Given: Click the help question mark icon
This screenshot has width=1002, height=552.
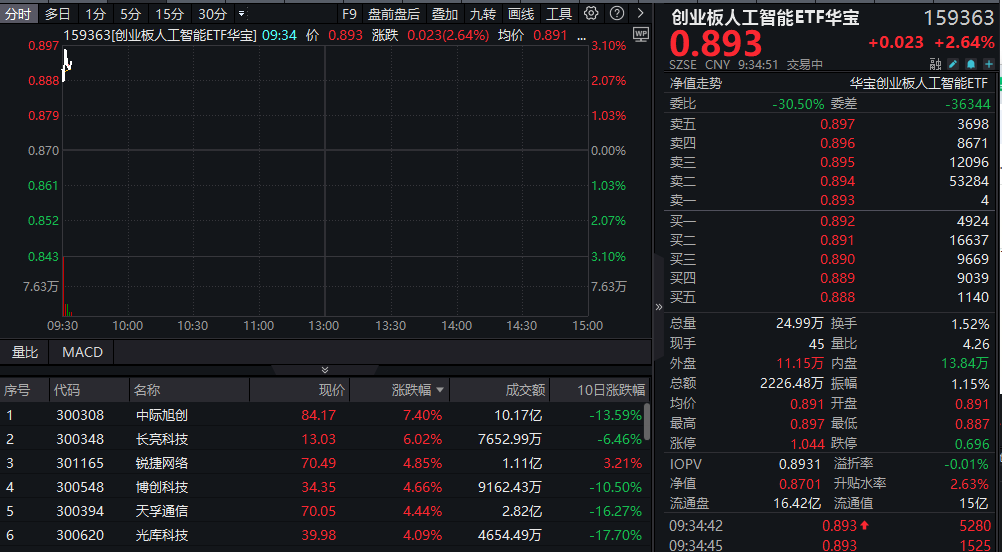Looking at the screenshot, I should click(x=616, y=14).
